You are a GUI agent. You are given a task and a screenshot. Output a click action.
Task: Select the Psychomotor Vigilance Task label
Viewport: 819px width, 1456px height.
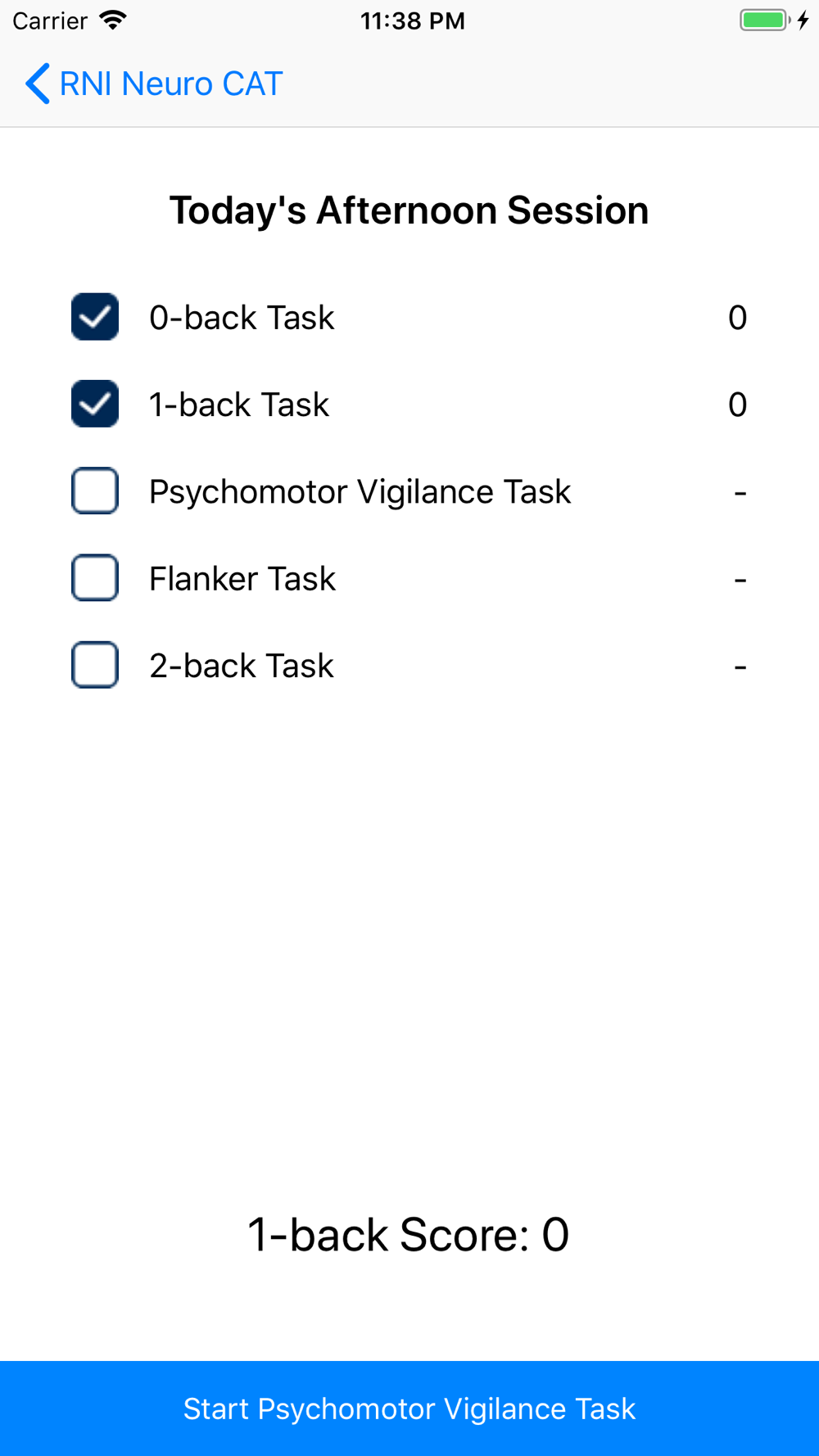(x=360, y=492)
